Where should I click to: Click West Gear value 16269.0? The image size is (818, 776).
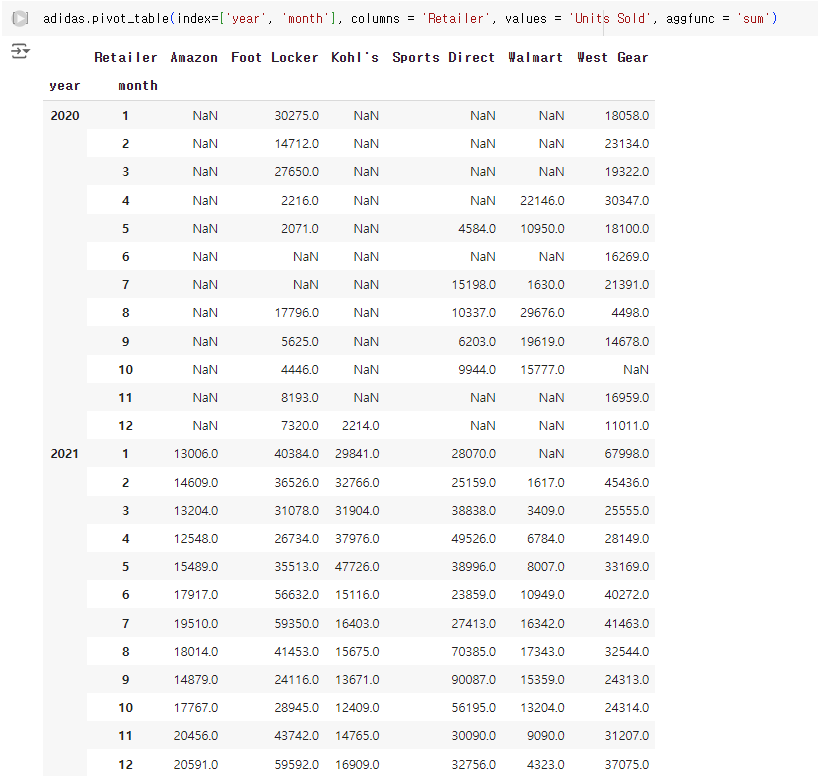pos(627,257)
